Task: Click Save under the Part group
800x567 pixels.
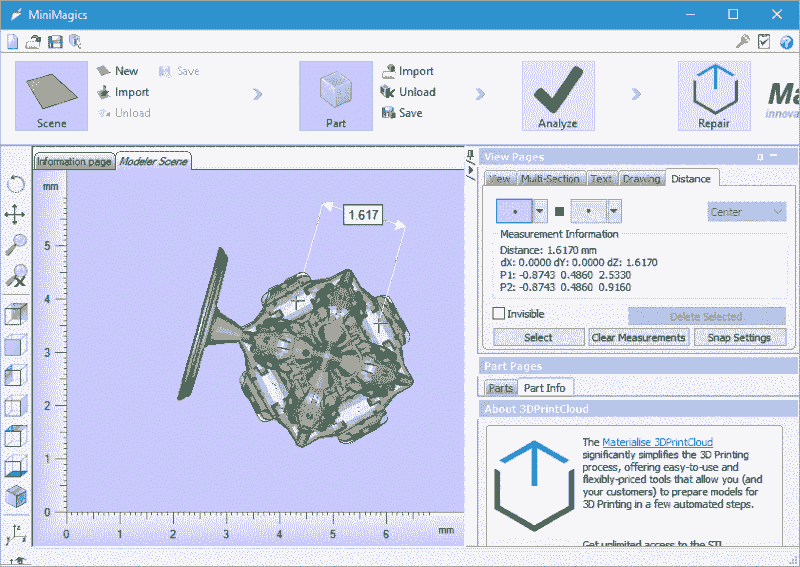Action: coord(402,113)
